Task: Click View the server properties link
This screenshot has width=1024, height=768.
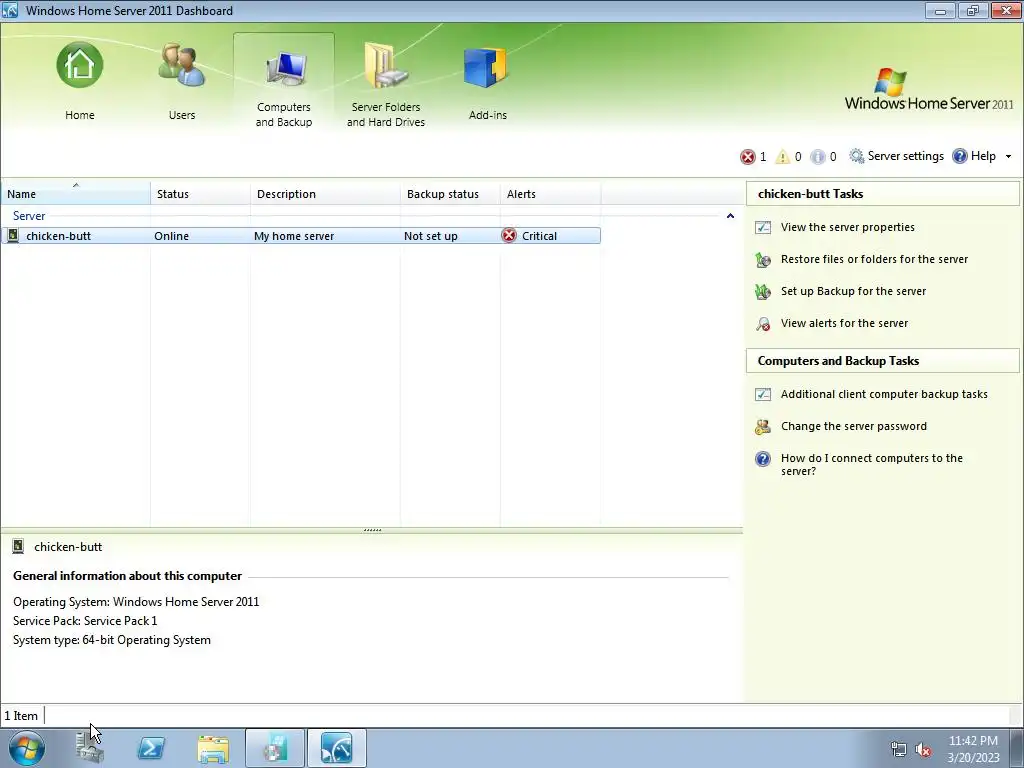Action: click(848, 227)
